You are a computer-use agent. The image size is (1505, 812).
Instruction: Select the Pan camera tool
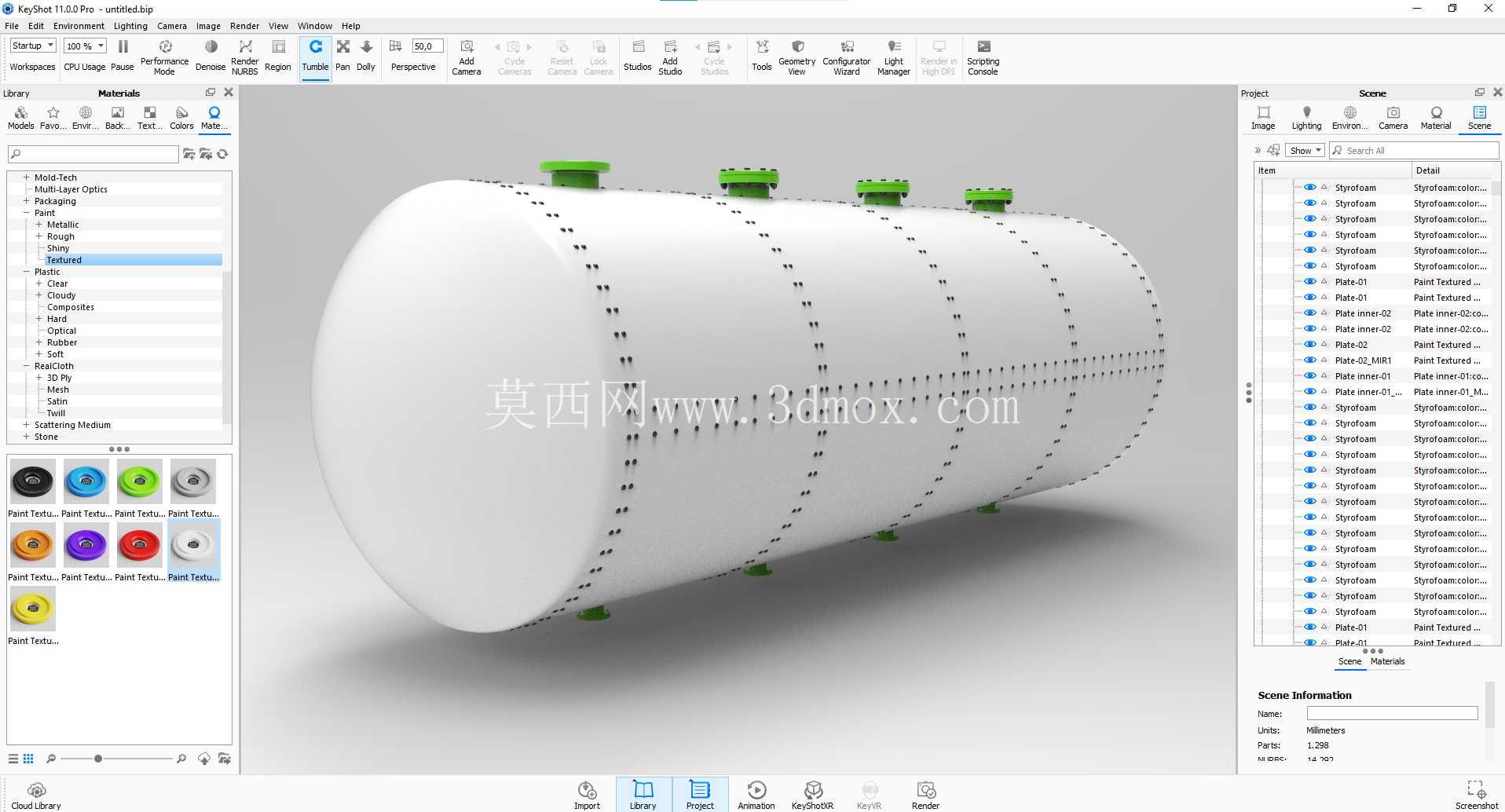[343, 56]
